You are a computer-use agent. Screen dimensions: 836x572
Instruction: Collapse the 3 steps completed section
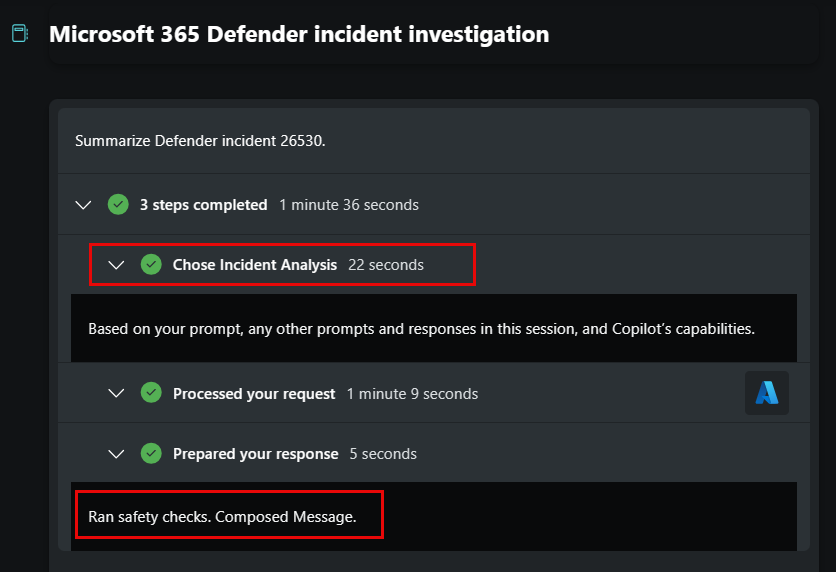83,205
